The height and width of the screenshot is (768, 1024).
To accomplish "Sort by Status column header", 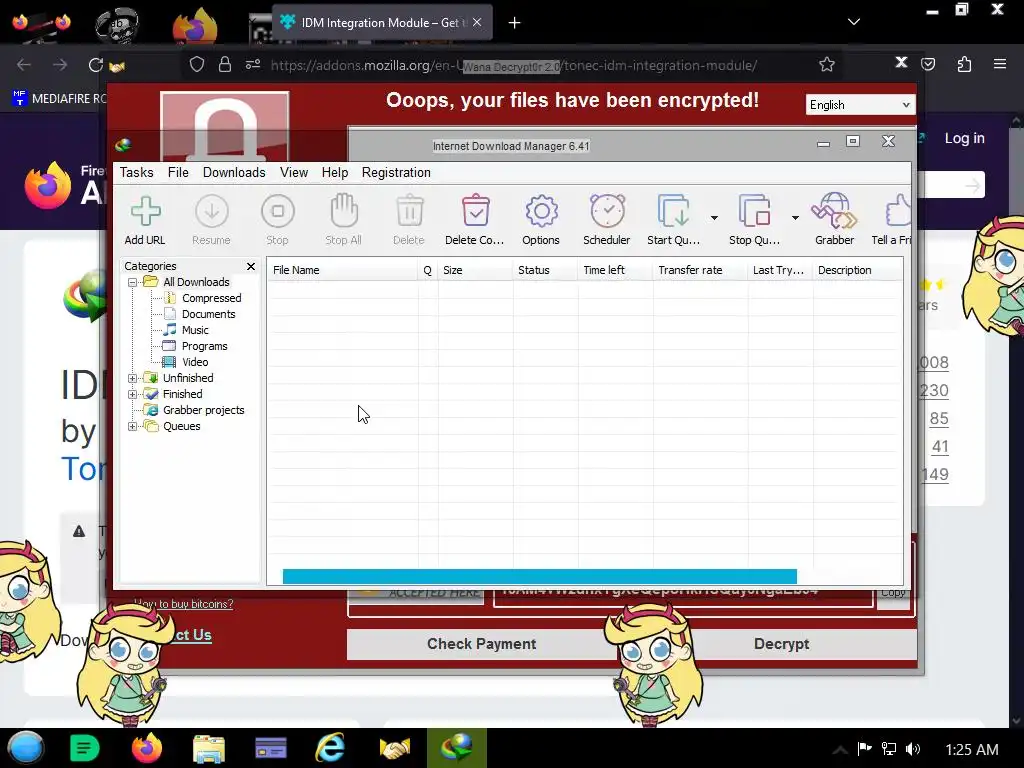I will click(x=545, y=270).
